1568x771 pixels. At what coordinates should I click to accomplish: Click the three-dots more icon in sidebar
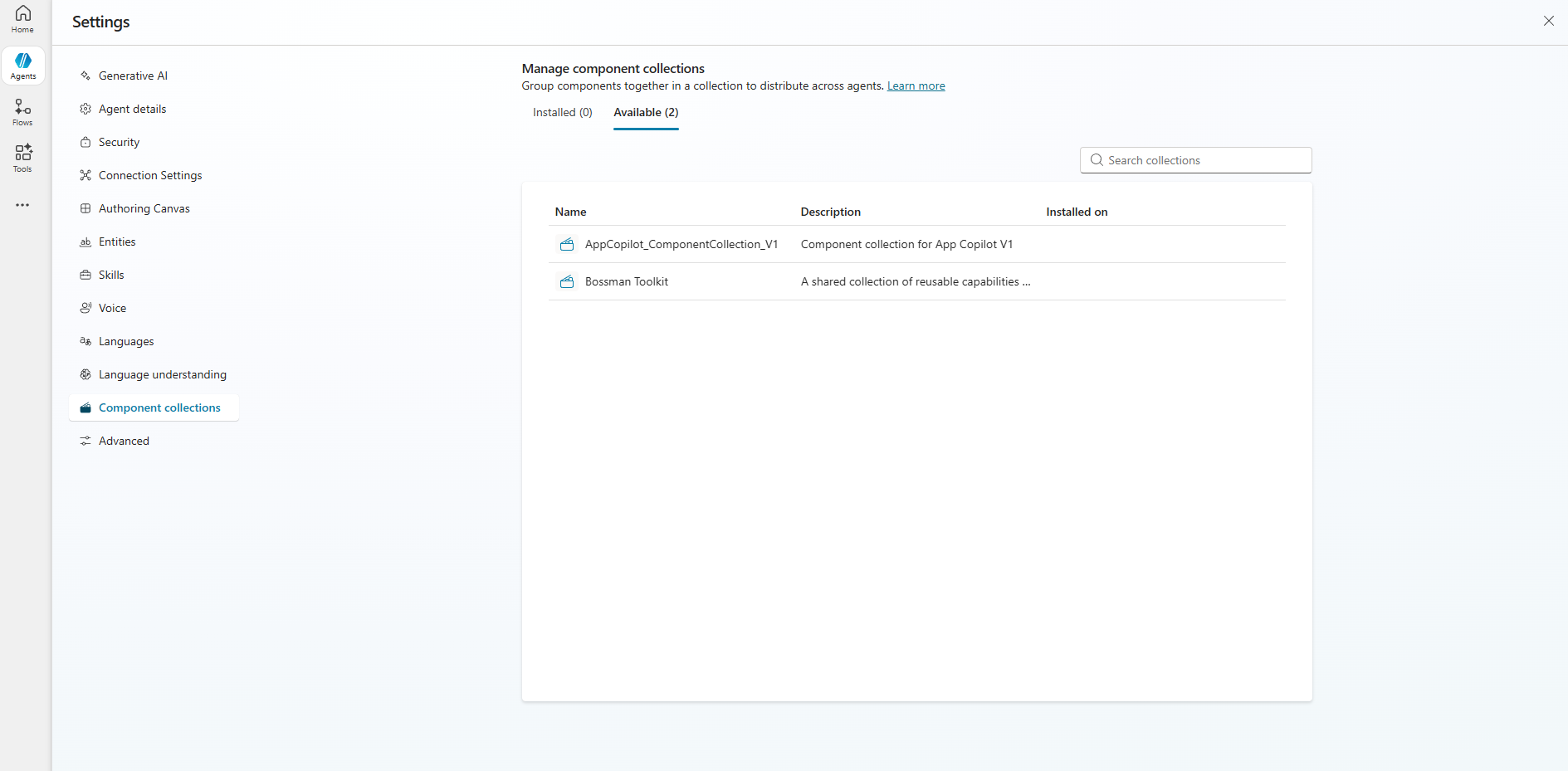coord(22,205)
